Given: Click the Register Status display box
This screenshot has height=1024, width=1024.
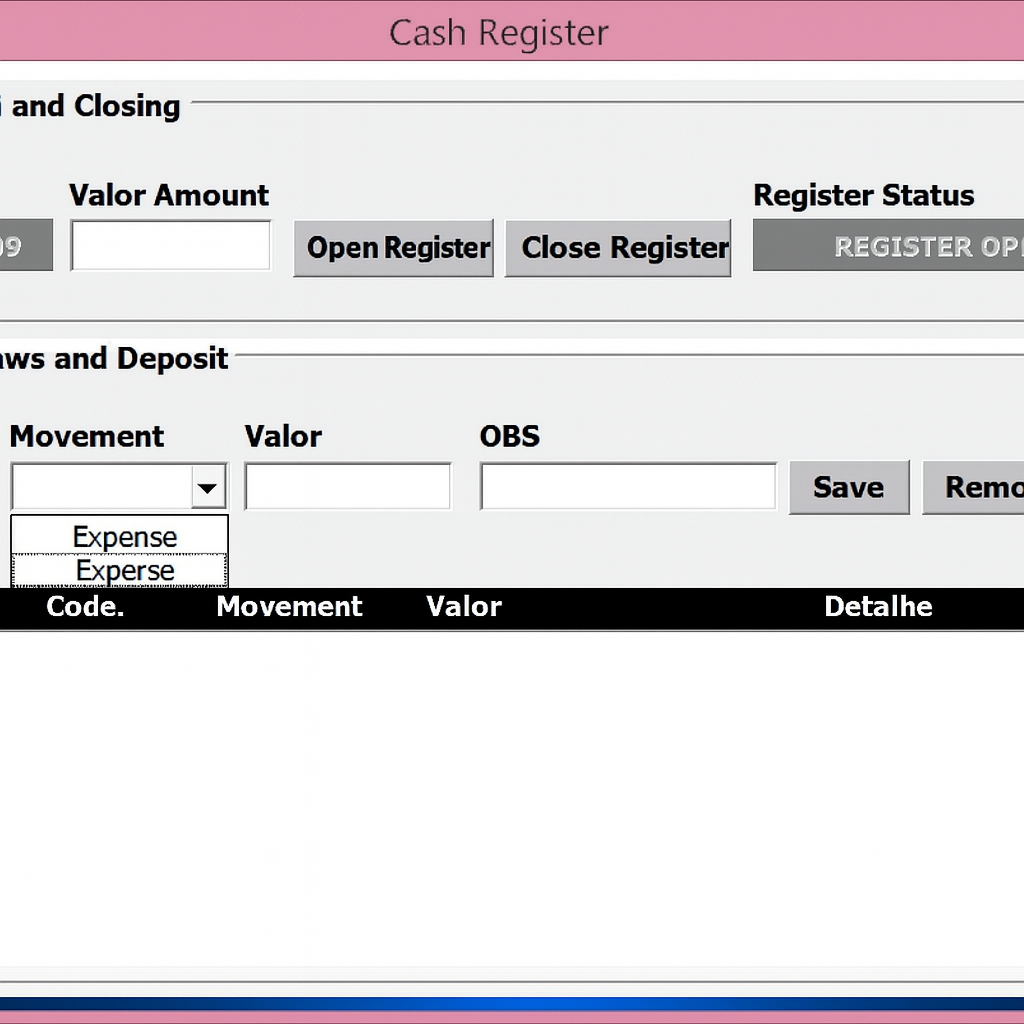Looking at the screenshot, I should click(x=888, y=246).
